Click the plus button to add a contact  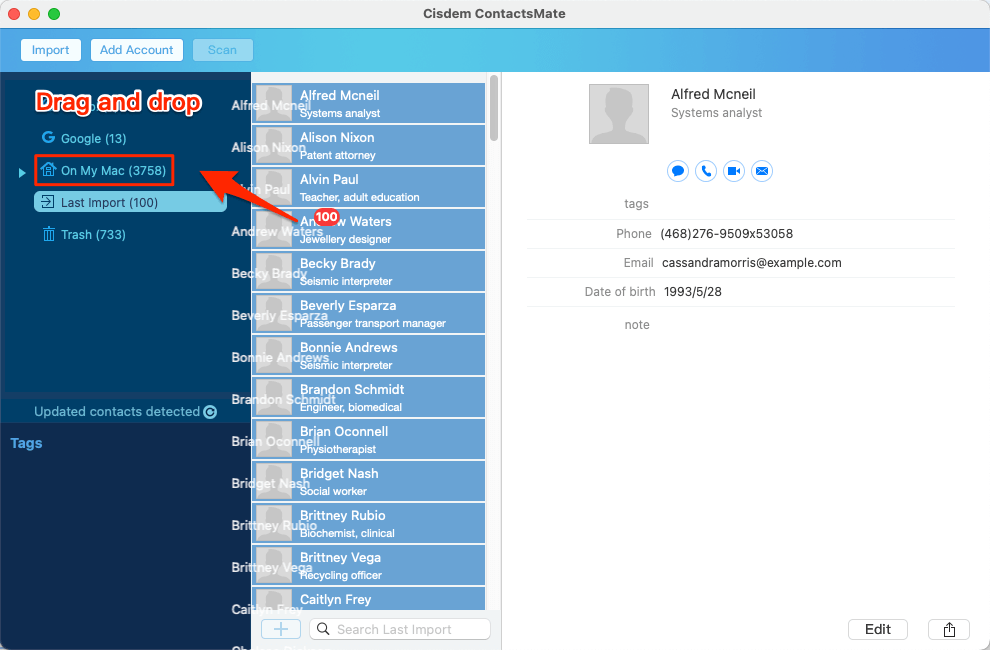tap(281, 629)
